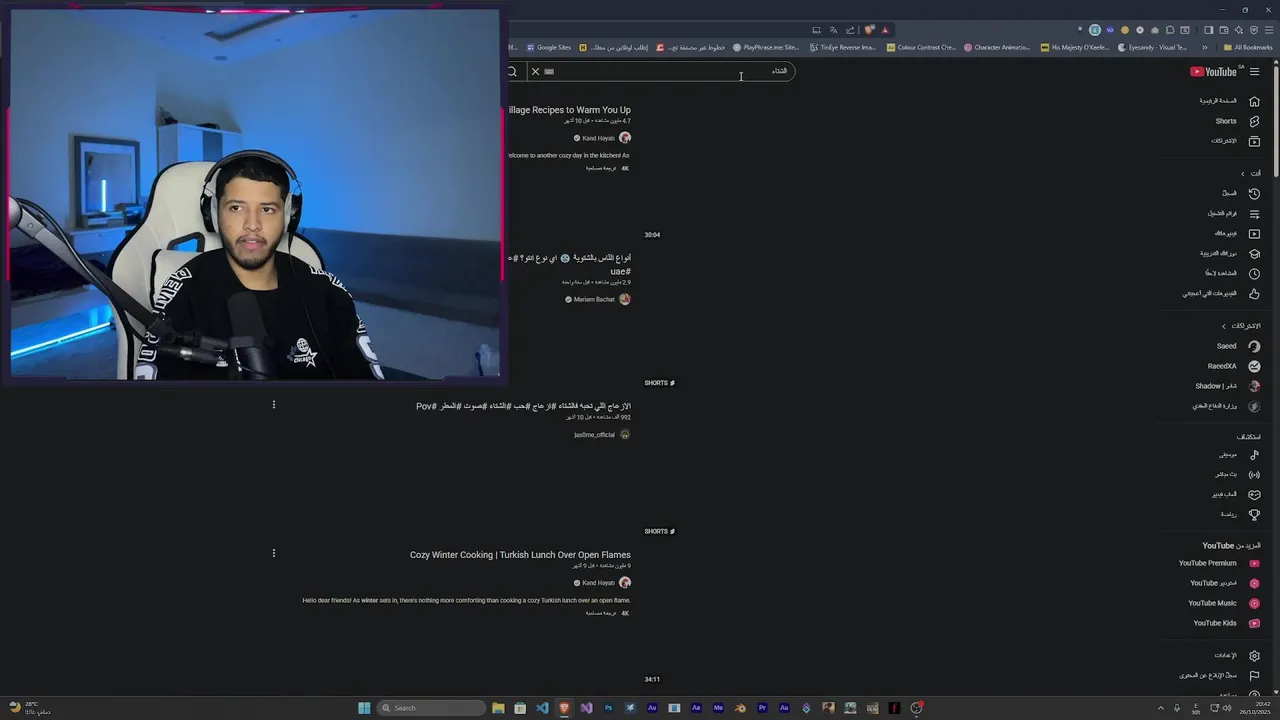Open Liked videos thumbs-up item
This screenshot has width=1280, height=720.
[x=1221, y=293]
